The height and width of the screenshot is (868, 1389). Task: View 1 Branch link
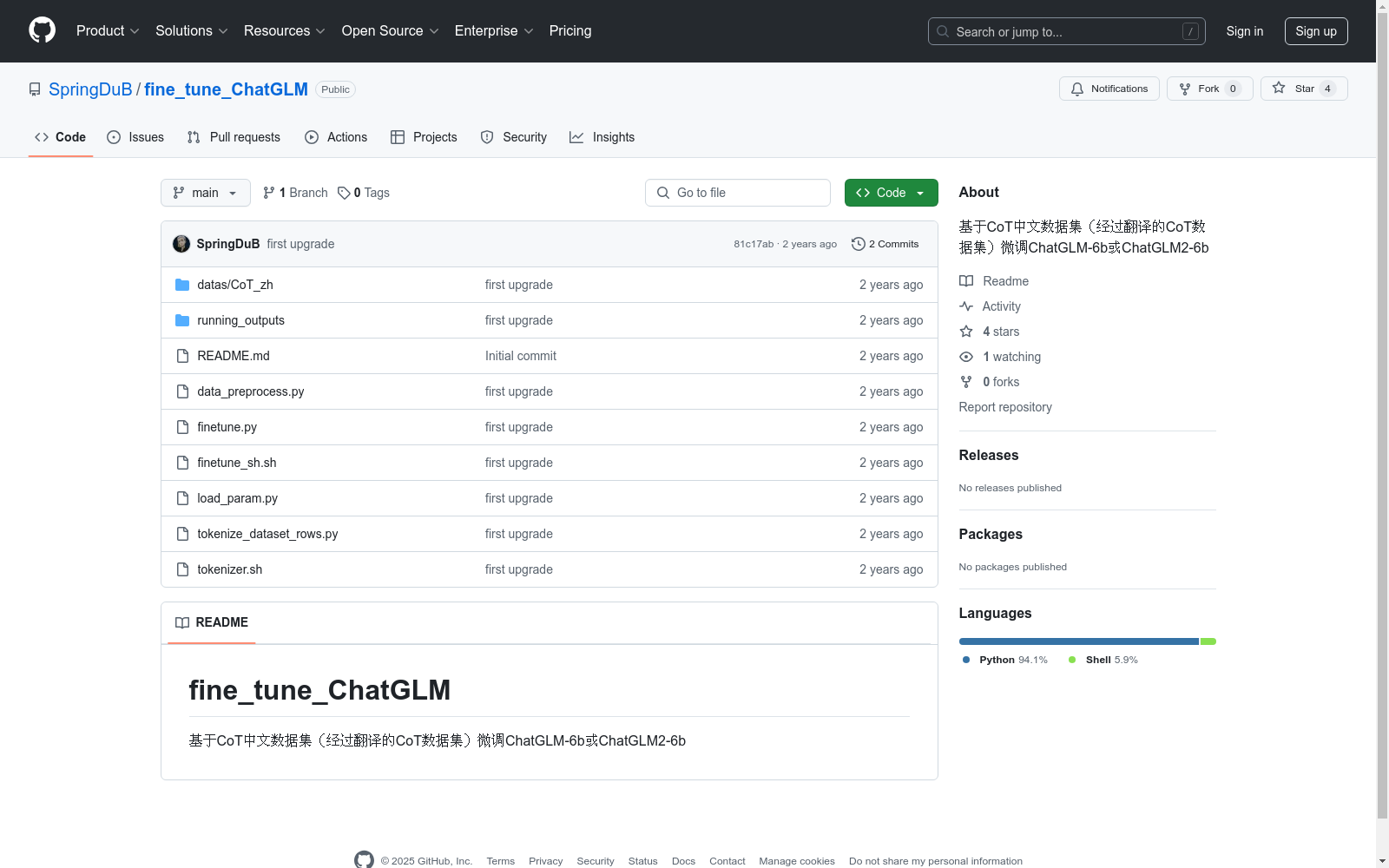pyautogui.click(x=295, y=193)
